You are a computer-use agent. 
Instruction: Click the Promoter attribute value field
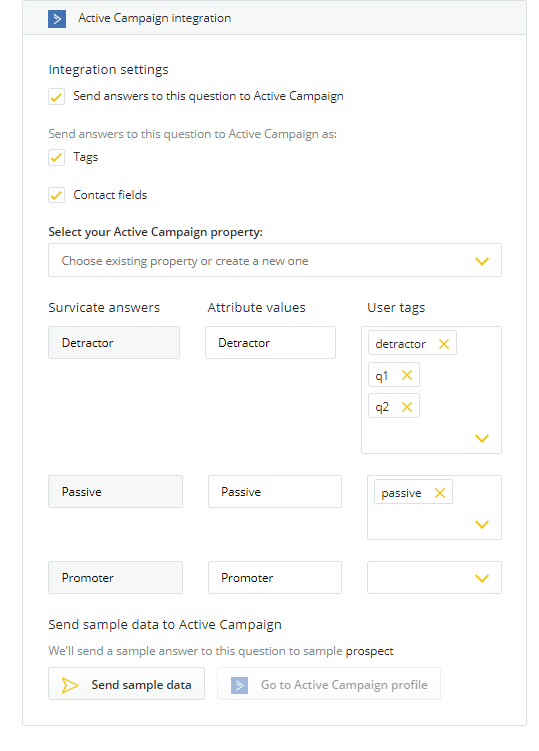point(275,578)
